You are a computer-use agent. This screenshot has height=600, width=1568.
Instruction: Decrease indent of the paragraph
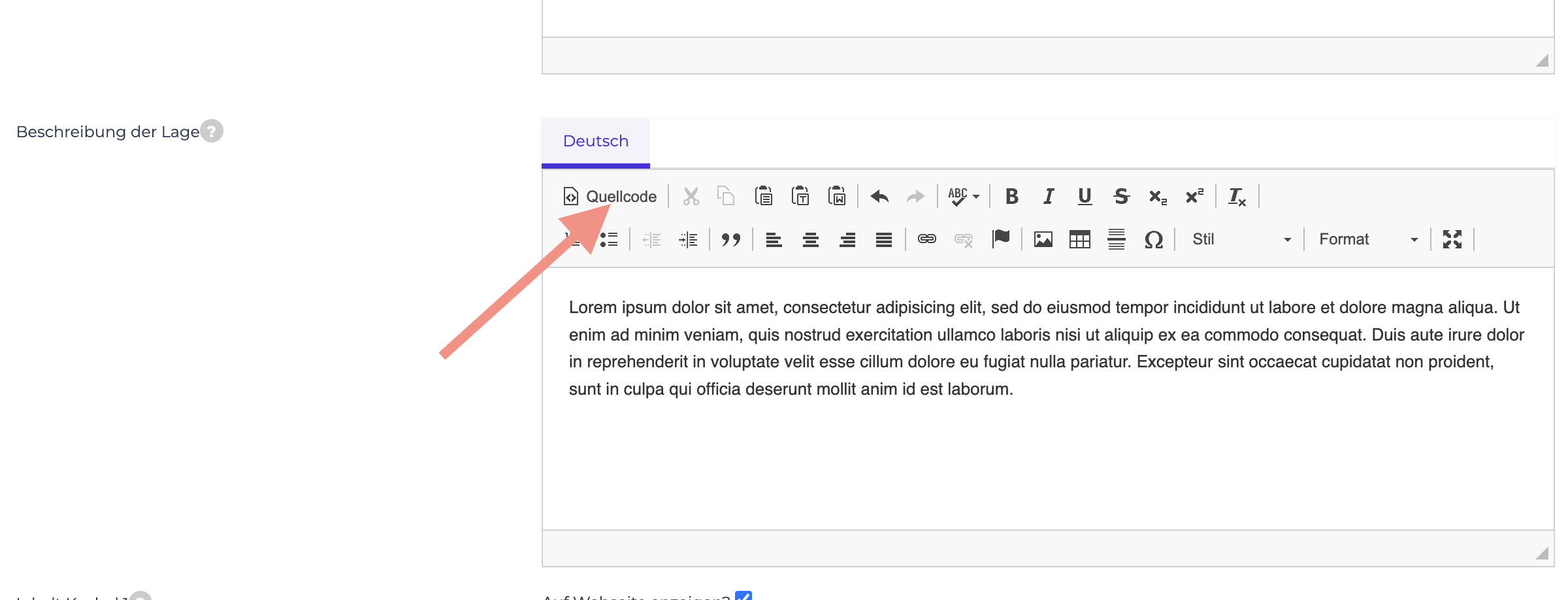(651, 239)
